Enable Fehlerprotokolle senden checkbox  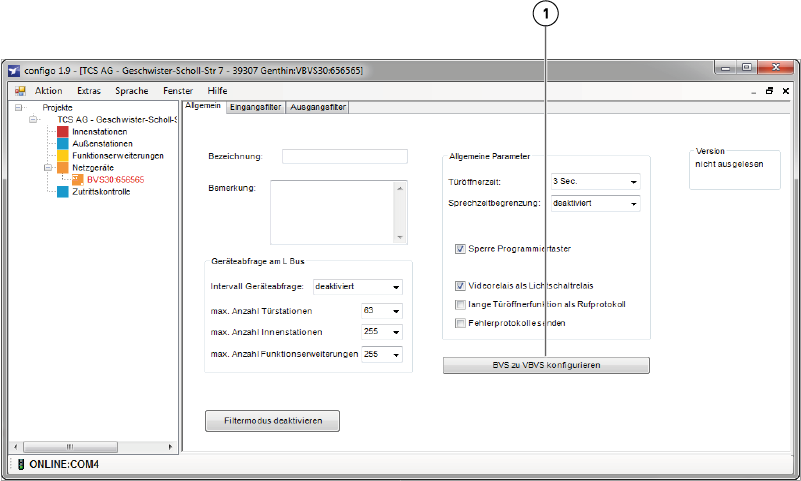460,323
